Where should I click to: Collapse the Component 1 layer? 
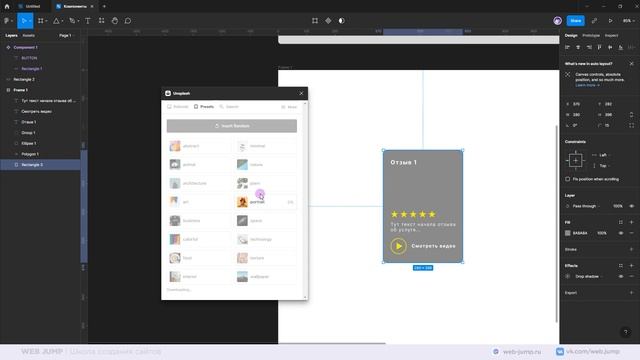tap(8, 47)
